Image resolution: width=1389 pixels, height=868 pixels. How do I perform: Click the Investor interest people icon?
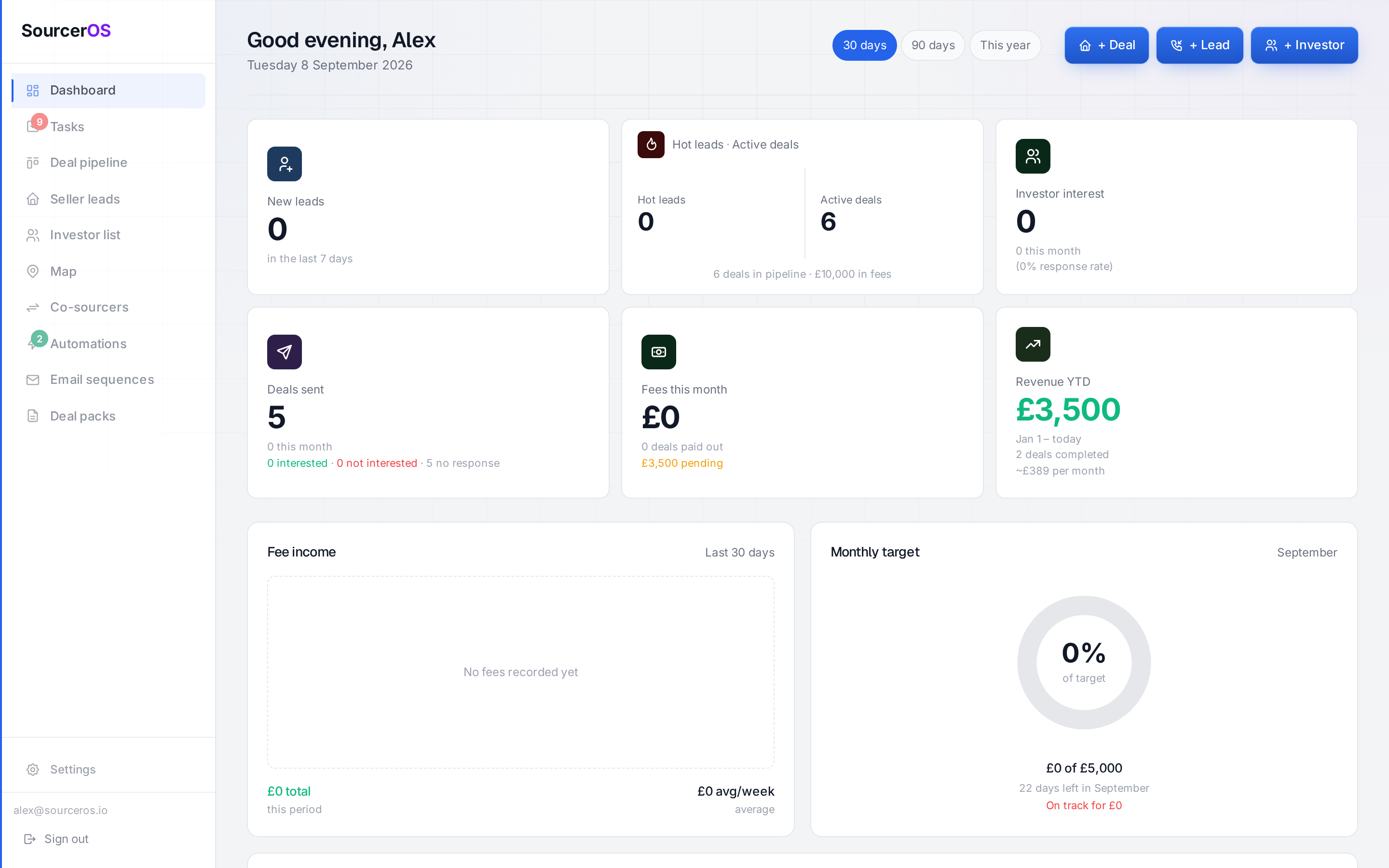pyautogui.click(x=1033, y=156)
